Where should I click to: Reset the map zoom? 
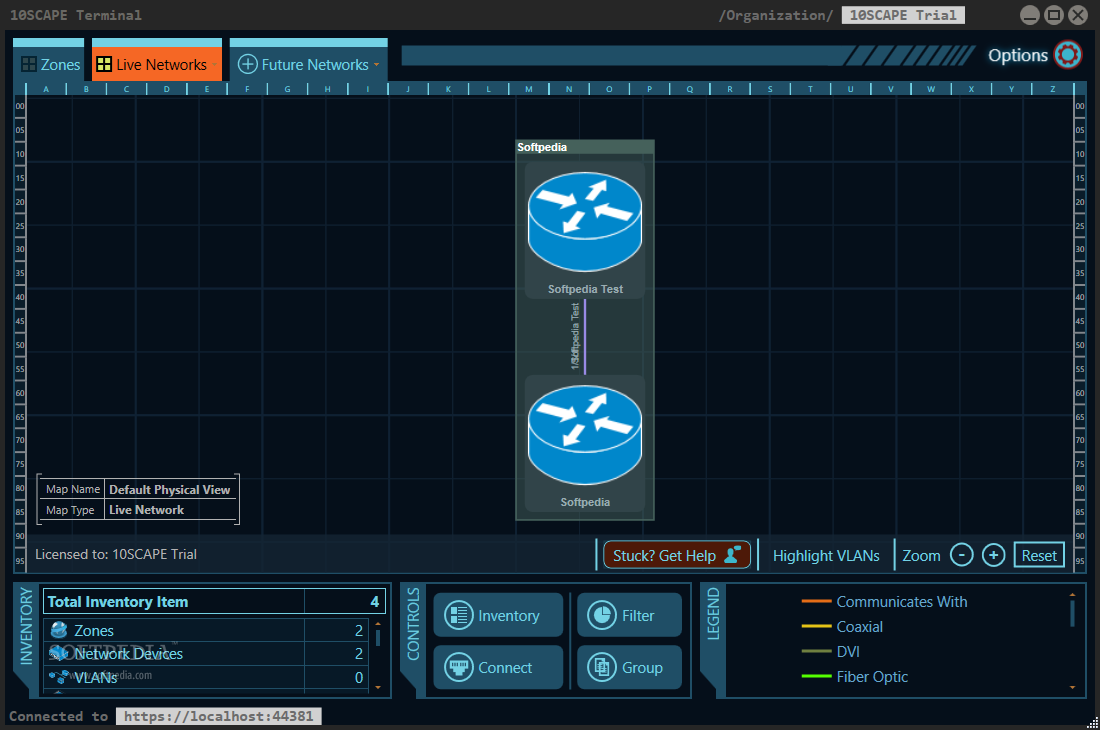tap(1039, 555)
